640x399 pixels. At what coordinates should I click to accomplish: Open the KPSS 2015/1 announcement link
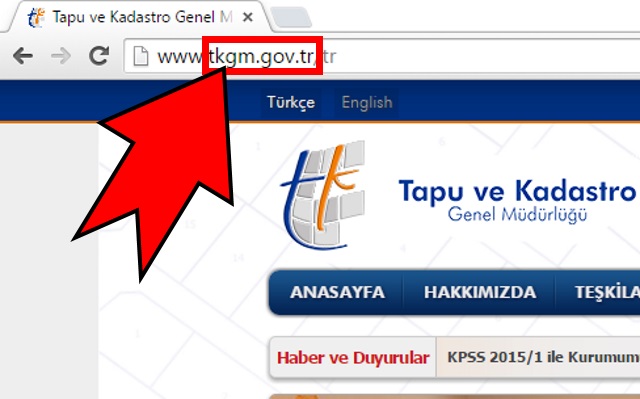tap(543, 357)
